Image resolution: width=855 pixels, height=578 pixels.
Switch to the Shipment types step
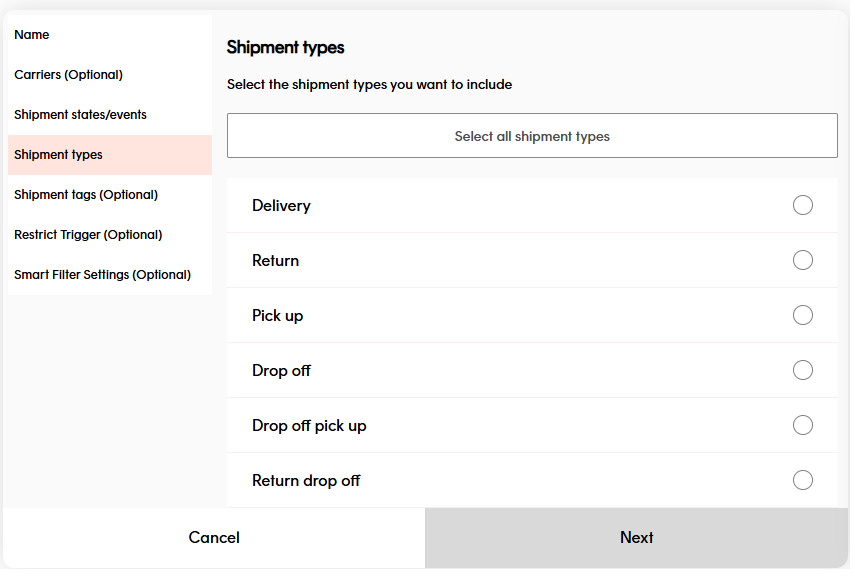point(59,155)
